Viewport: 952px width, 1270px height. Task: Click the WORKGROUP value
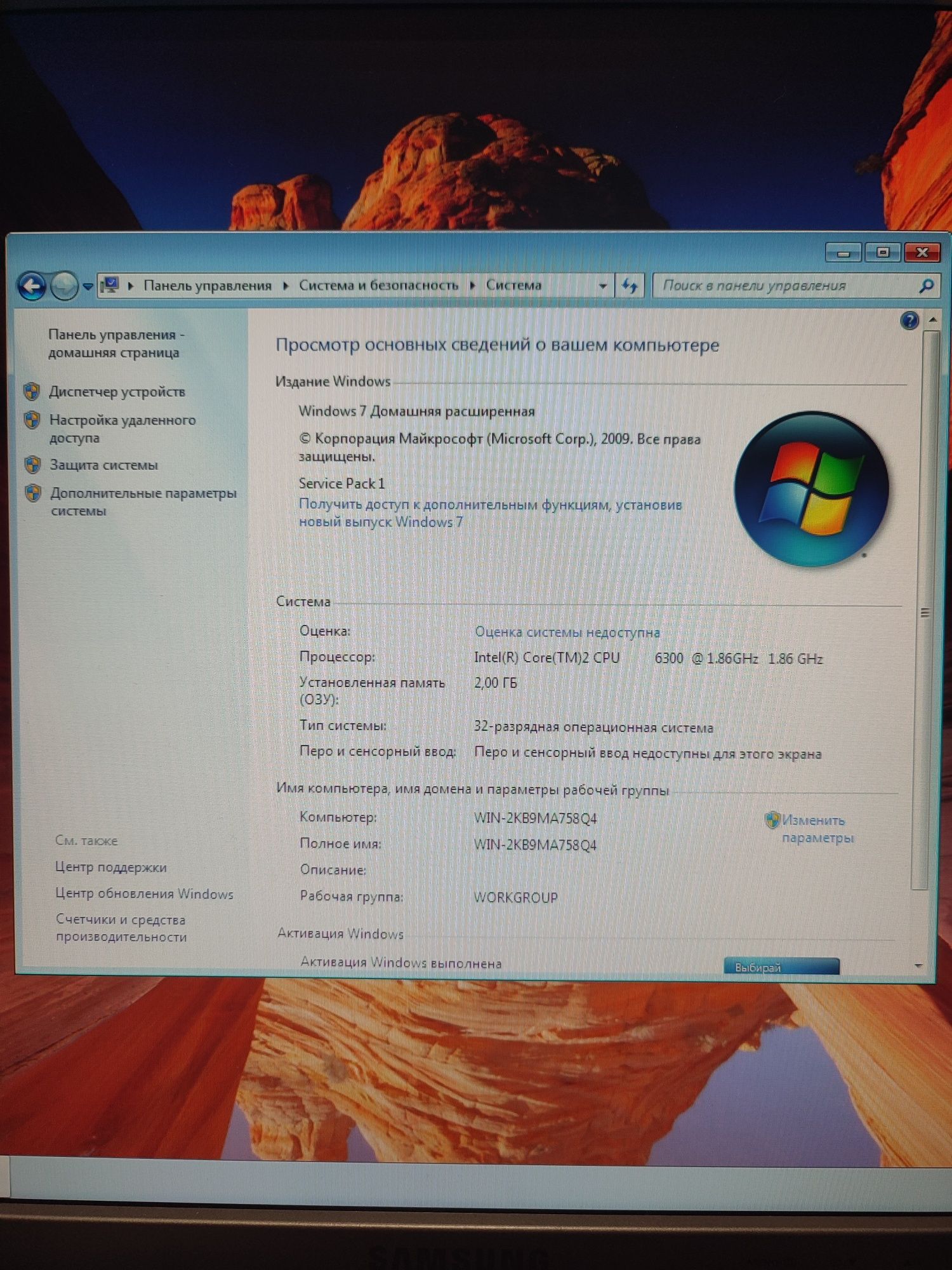pyautogui.click(x=515, y=898)
